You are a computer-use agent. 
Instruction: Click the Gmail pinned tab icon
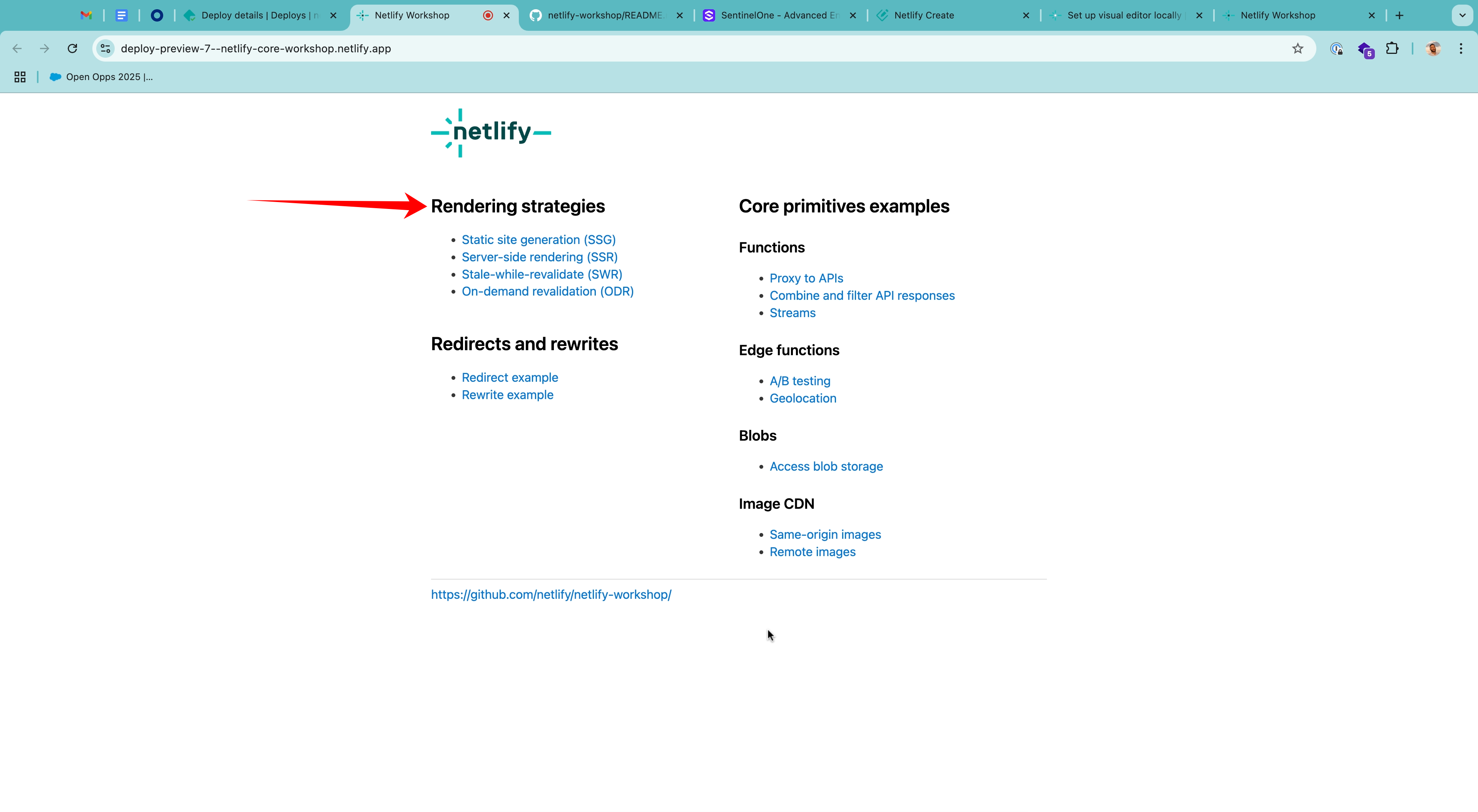click(x=86, y=15)
